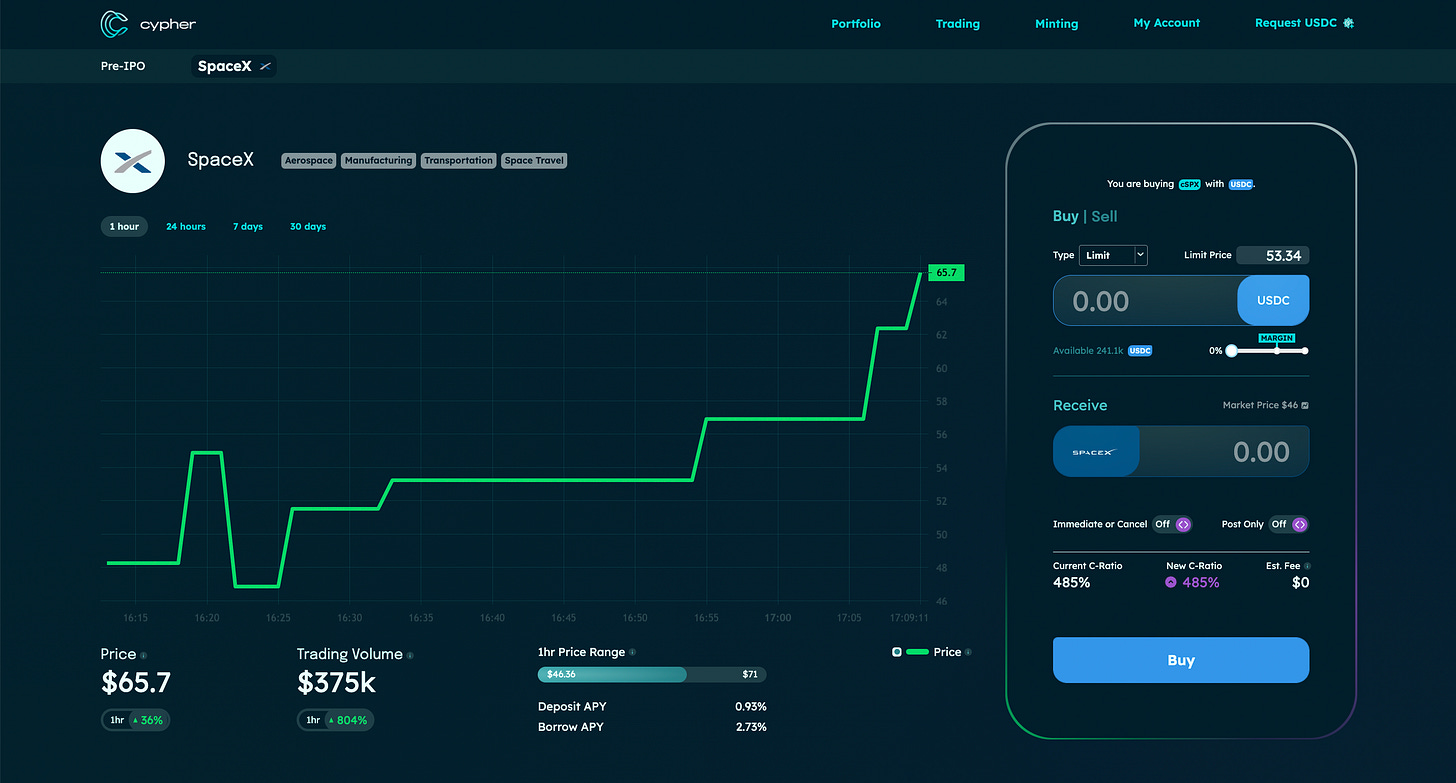Click the margin slider handle at 0%

1232,351
